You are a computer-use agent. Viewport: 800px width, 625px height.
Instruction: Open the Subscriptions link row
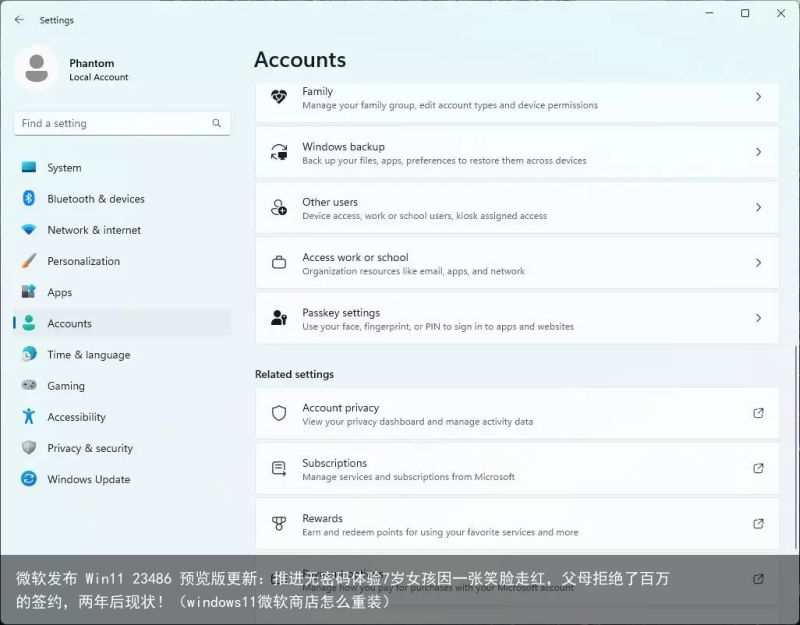517,468
